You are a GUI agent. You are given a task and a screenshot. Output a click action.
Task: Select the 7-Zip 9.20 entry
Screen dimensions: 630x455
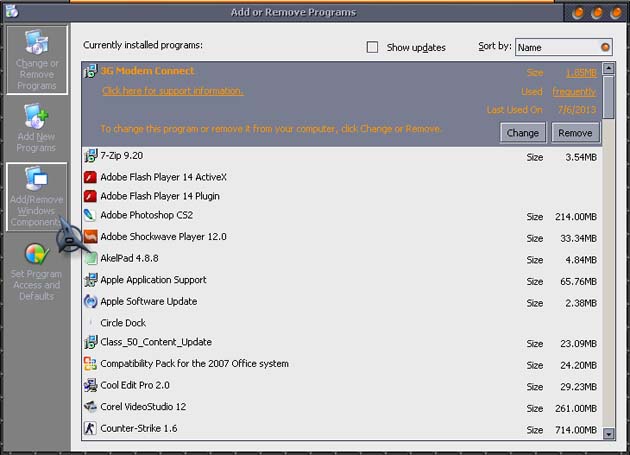coord(342,156)
